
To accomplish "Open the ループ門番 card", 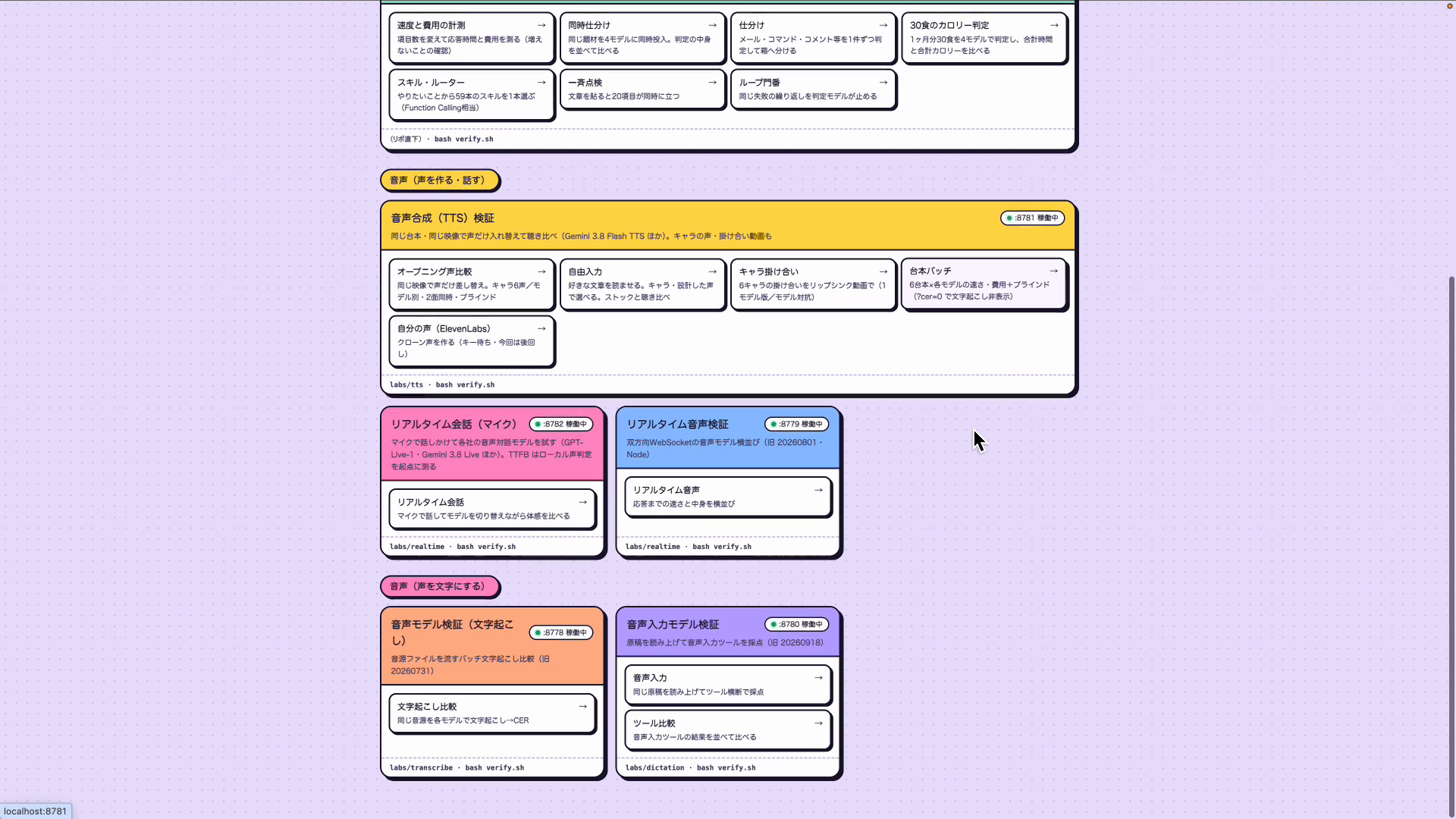I will pos(813,89).
